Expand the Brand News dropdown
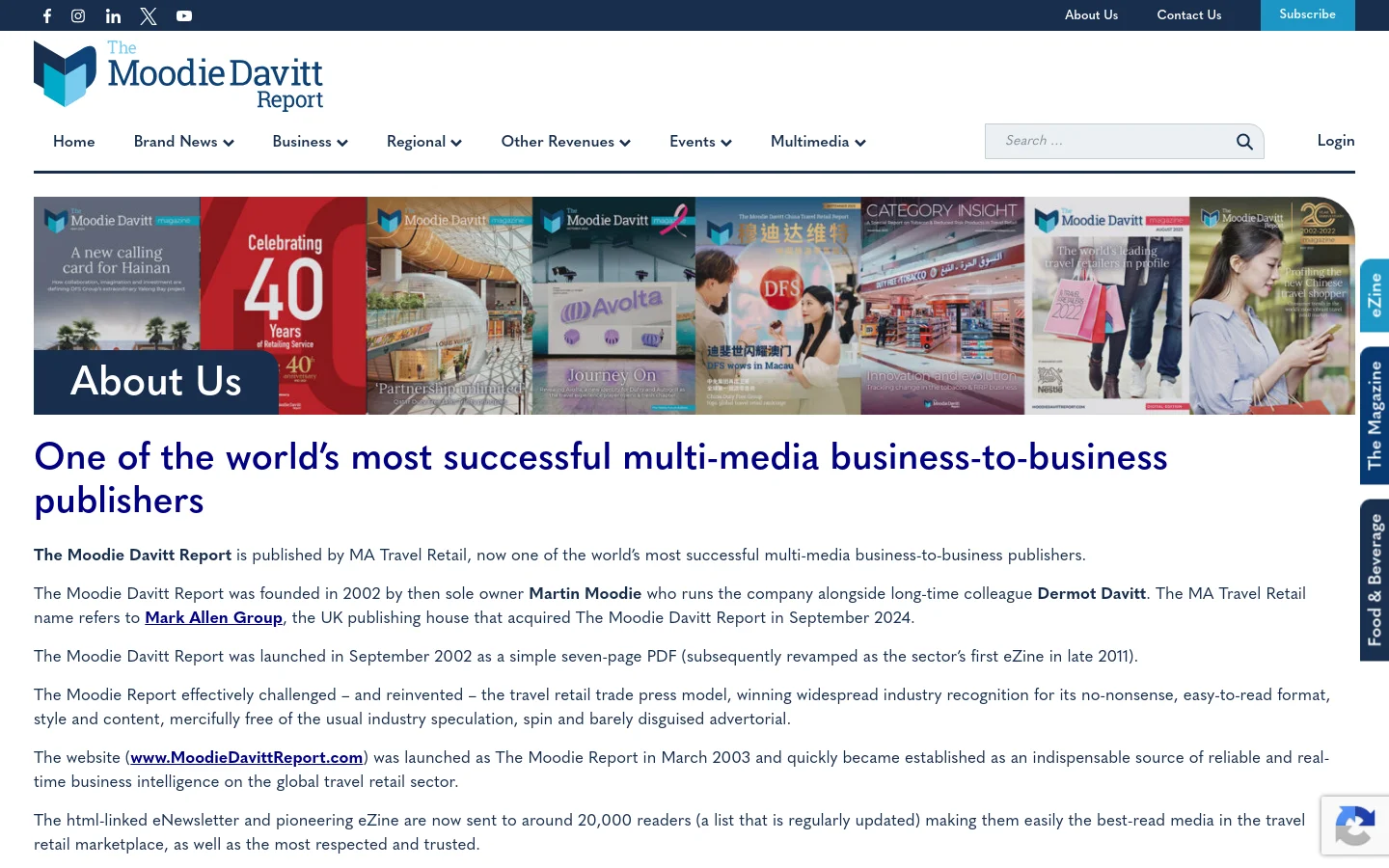 (184, 142)
